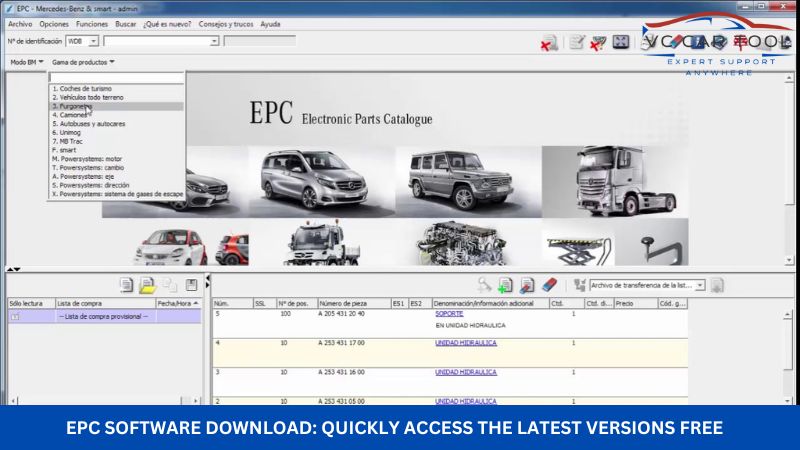Click the fullscreen expand icon in top toolbar
The width and height of the screenshot is (800, 450).
coord(621,42)
